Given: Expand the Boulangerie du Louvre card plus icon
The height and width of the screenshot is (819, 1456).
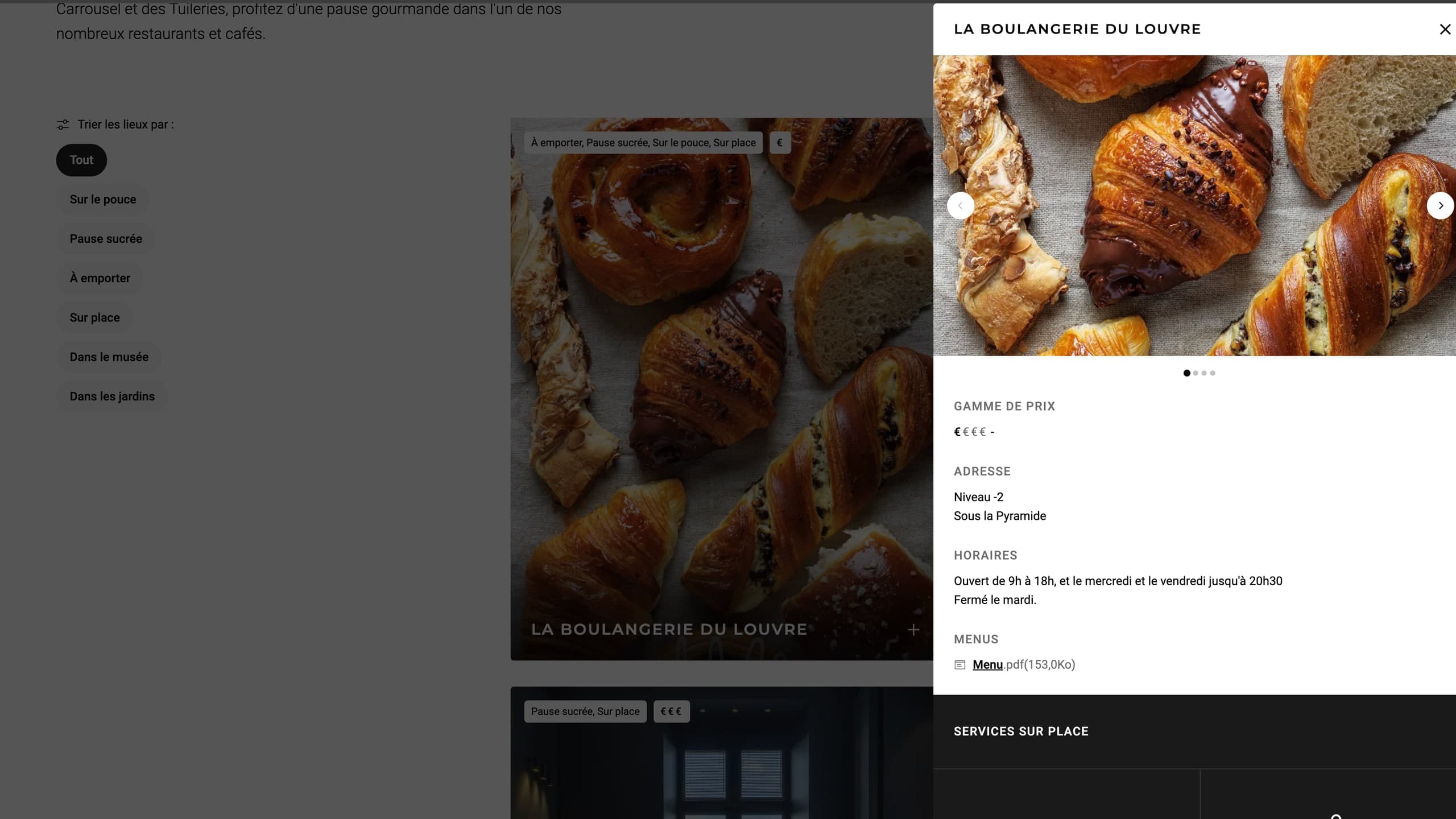Looking at the screenshot, I should click(913, 630).
